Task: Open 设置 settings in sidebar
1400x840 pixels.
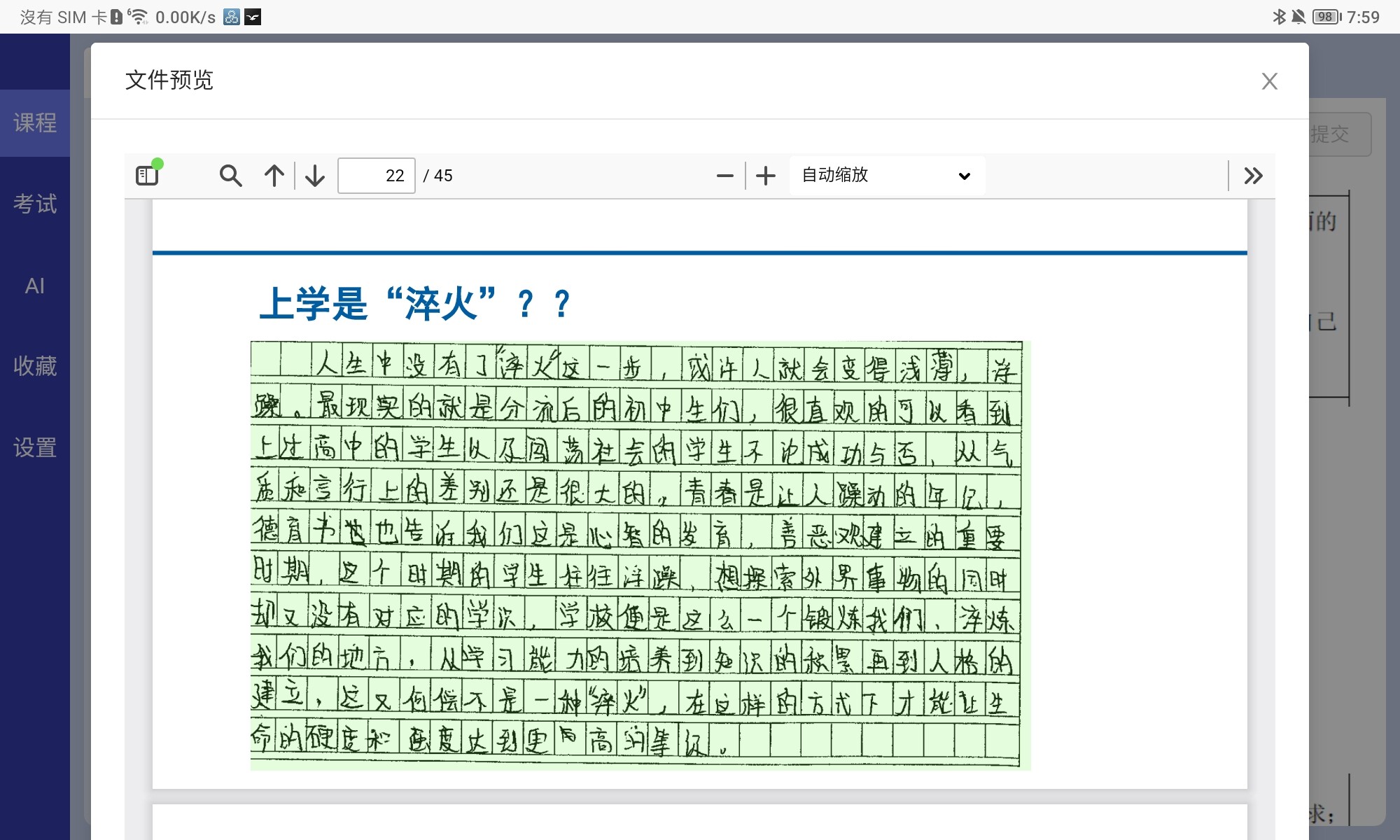Action: click(x=35, y=447)
